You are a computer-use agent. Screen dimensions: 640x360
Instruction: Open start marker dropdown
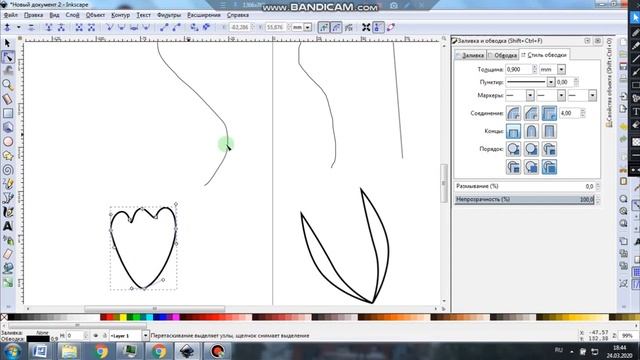530,96
